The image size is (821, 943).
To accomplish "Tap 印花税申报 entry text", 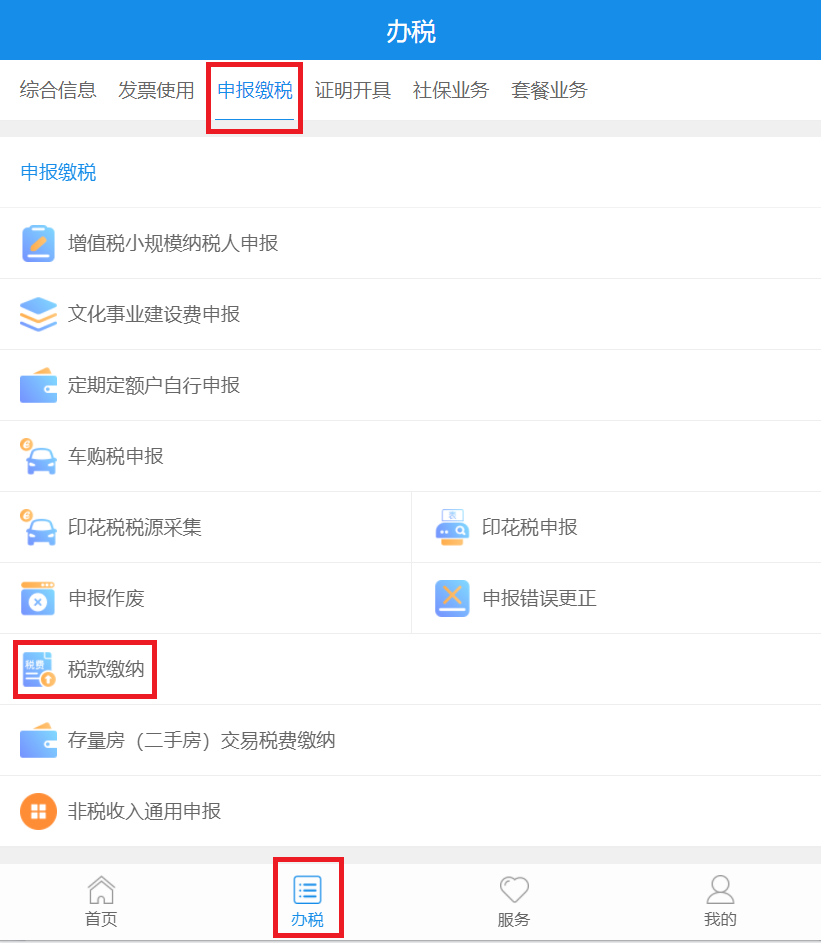I will tap(530, 527).
